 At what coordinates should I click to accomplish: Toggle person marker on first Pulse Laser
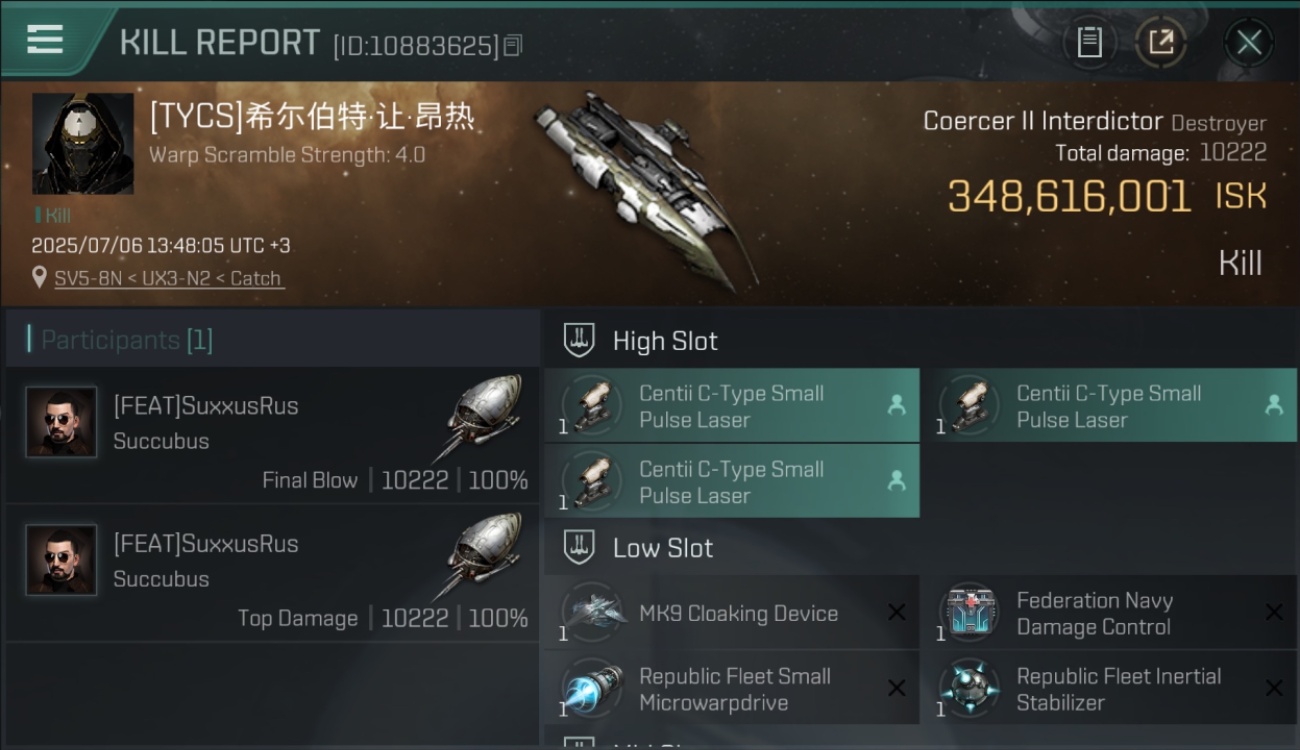point(896,405)
